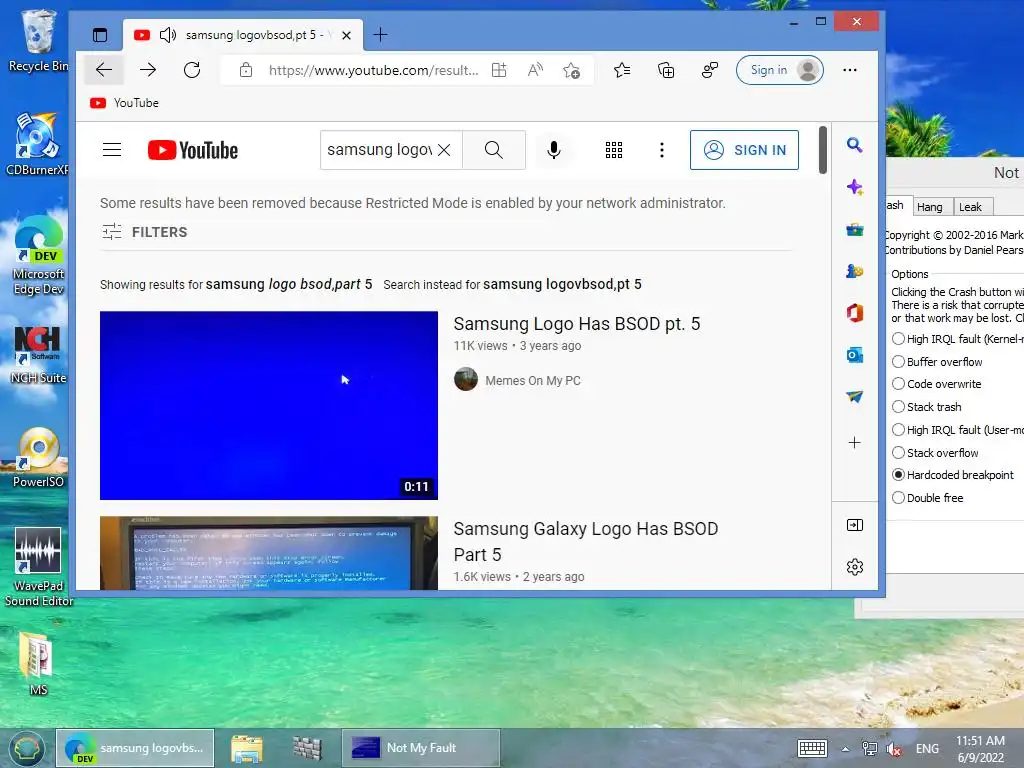
Task: Open Edge sidebar settings gear
Action: (854, 567)
